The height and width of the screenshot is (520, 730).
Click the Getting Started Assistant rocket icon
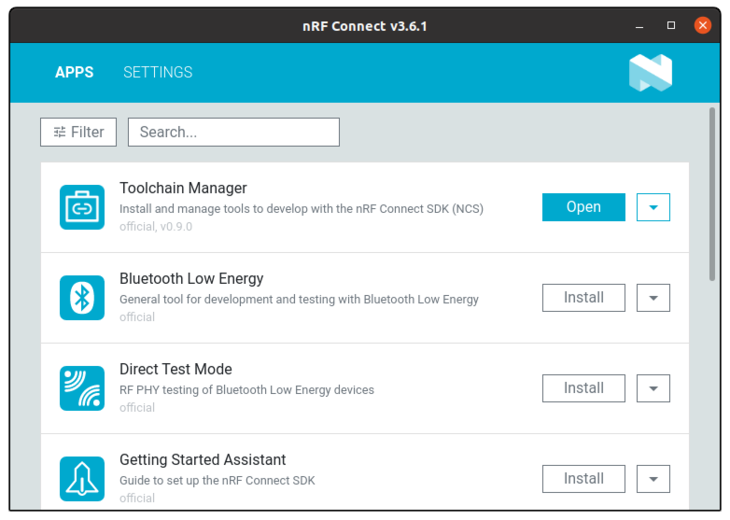point(82,479)
